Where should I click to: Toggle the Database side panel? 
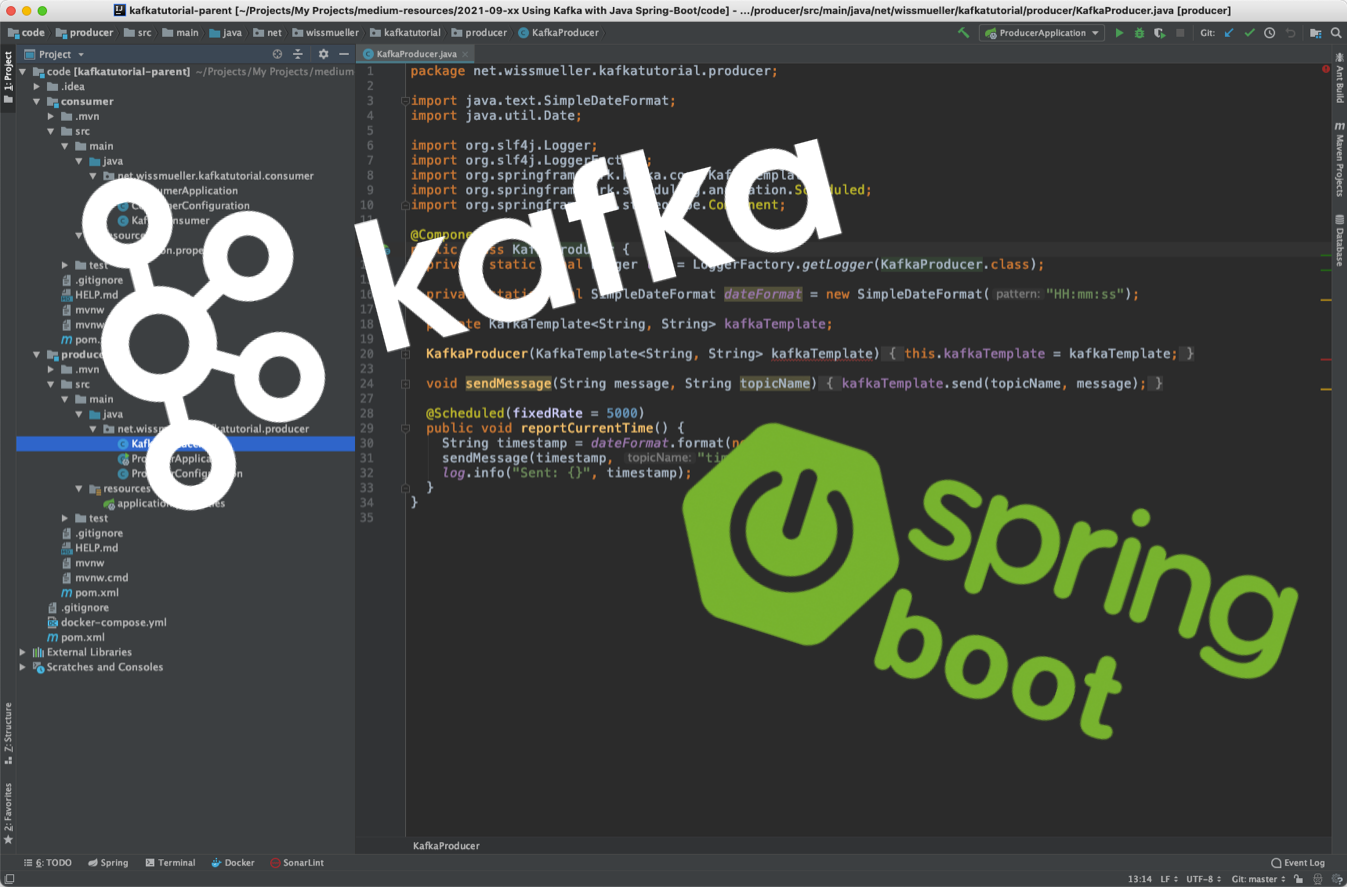click(x=1338, y=240)
